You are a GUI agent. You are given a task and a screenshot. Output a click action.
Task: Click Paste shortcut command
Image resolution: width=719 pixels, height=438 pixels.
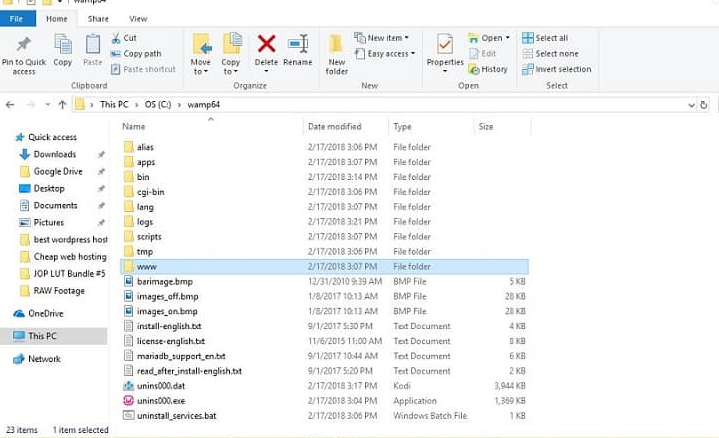point(144,69)
